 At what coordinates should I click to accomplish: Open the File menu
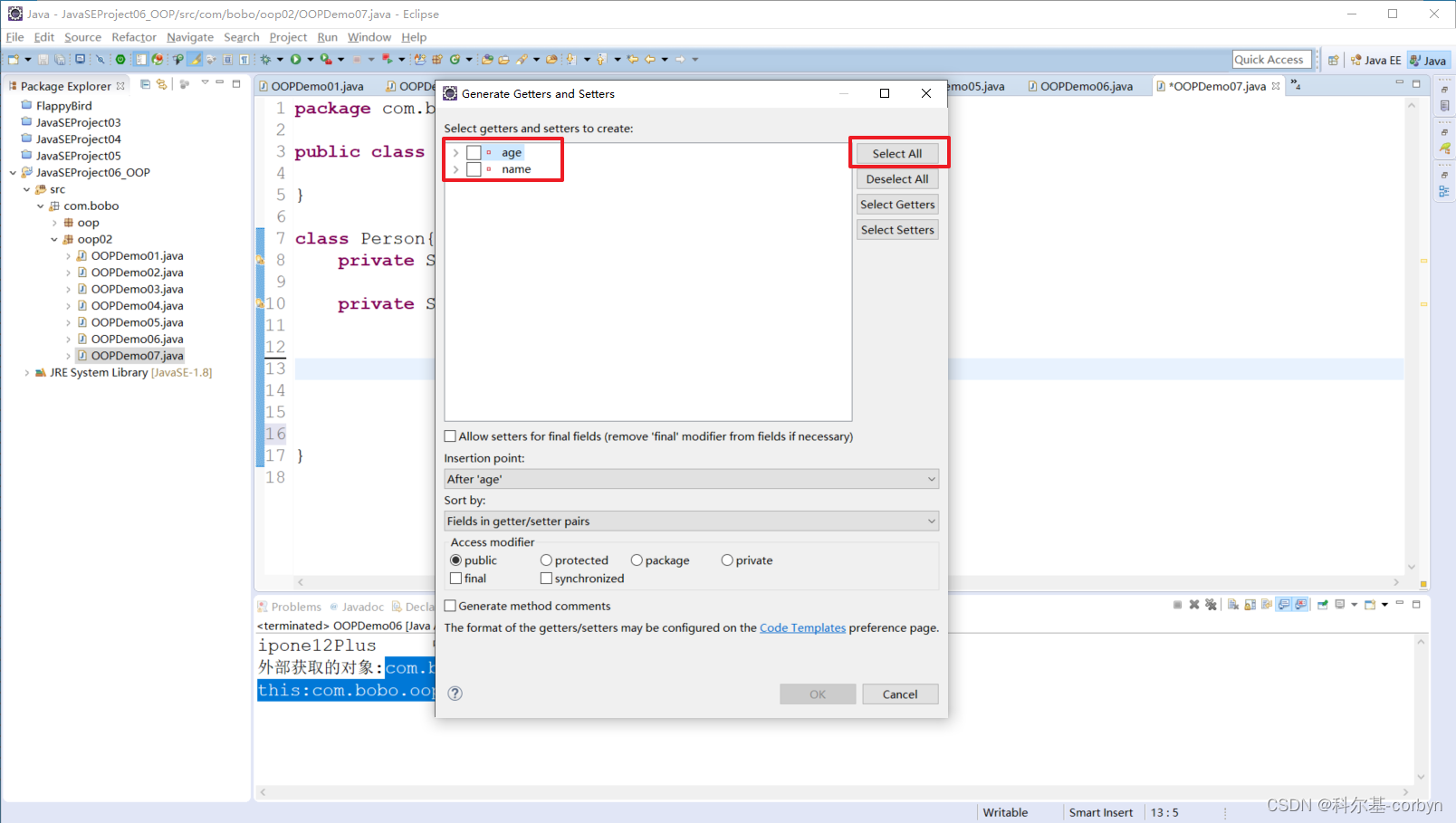[x=15, y=37]
